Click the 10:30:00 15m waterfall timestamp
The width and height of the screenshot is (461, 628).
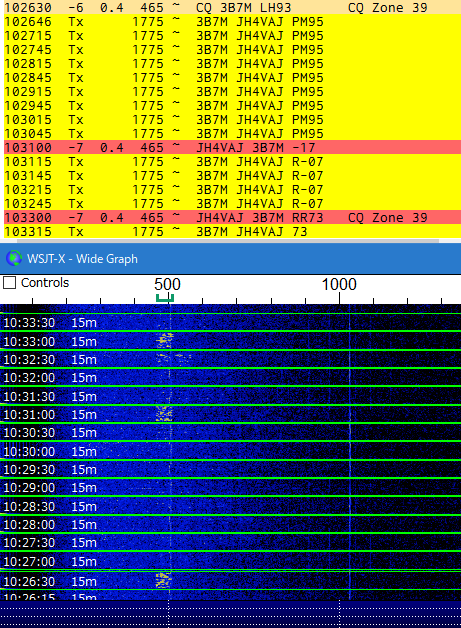pyautogui.click(x=50, y=451)
